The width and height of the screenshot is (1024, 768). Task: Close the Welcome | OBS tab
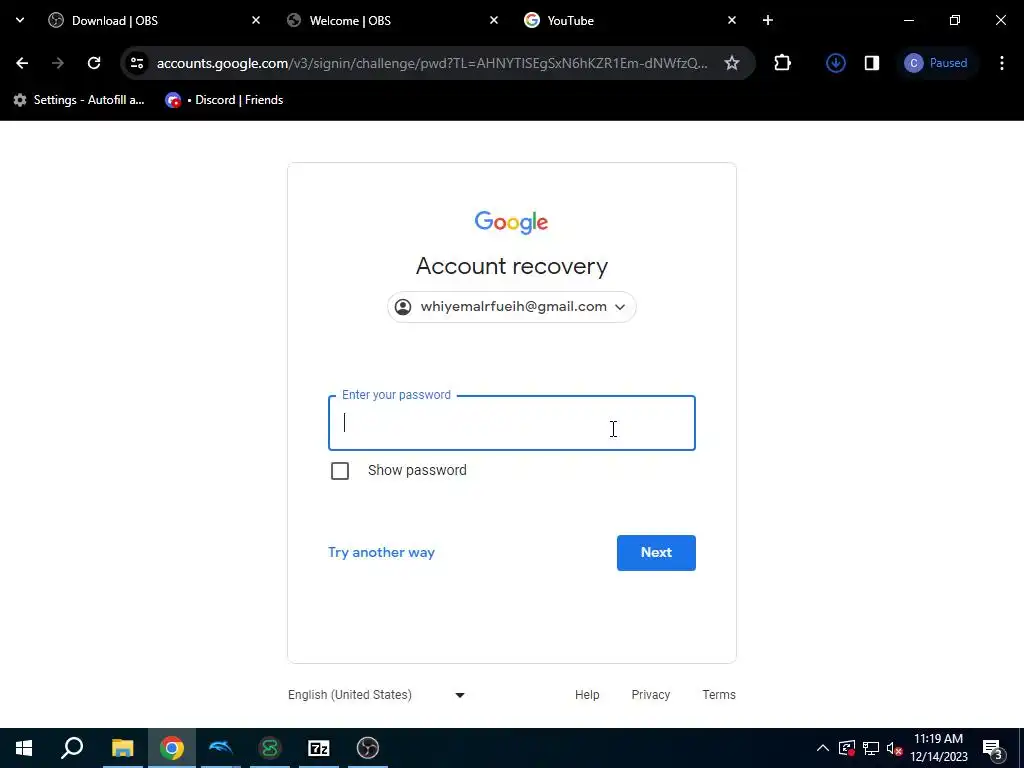coord(494,20)
